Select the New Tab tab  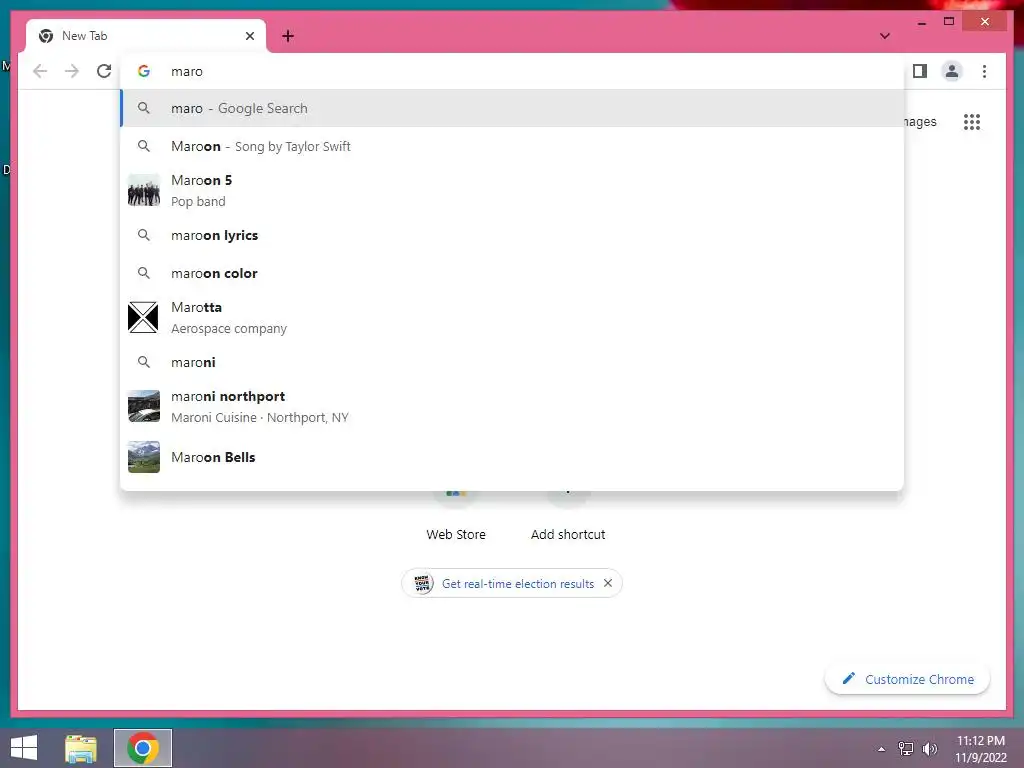point(146,36)
